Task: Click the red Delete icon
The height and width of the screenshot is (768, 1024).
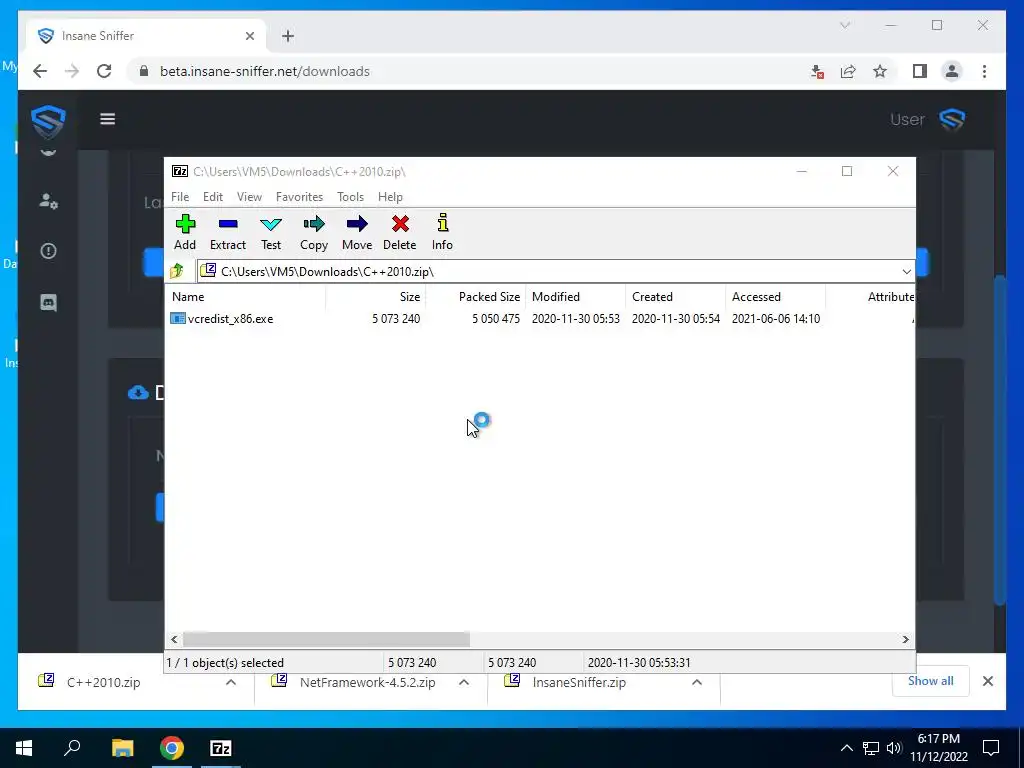Action: pyautogui.click(x=400, y=224)
